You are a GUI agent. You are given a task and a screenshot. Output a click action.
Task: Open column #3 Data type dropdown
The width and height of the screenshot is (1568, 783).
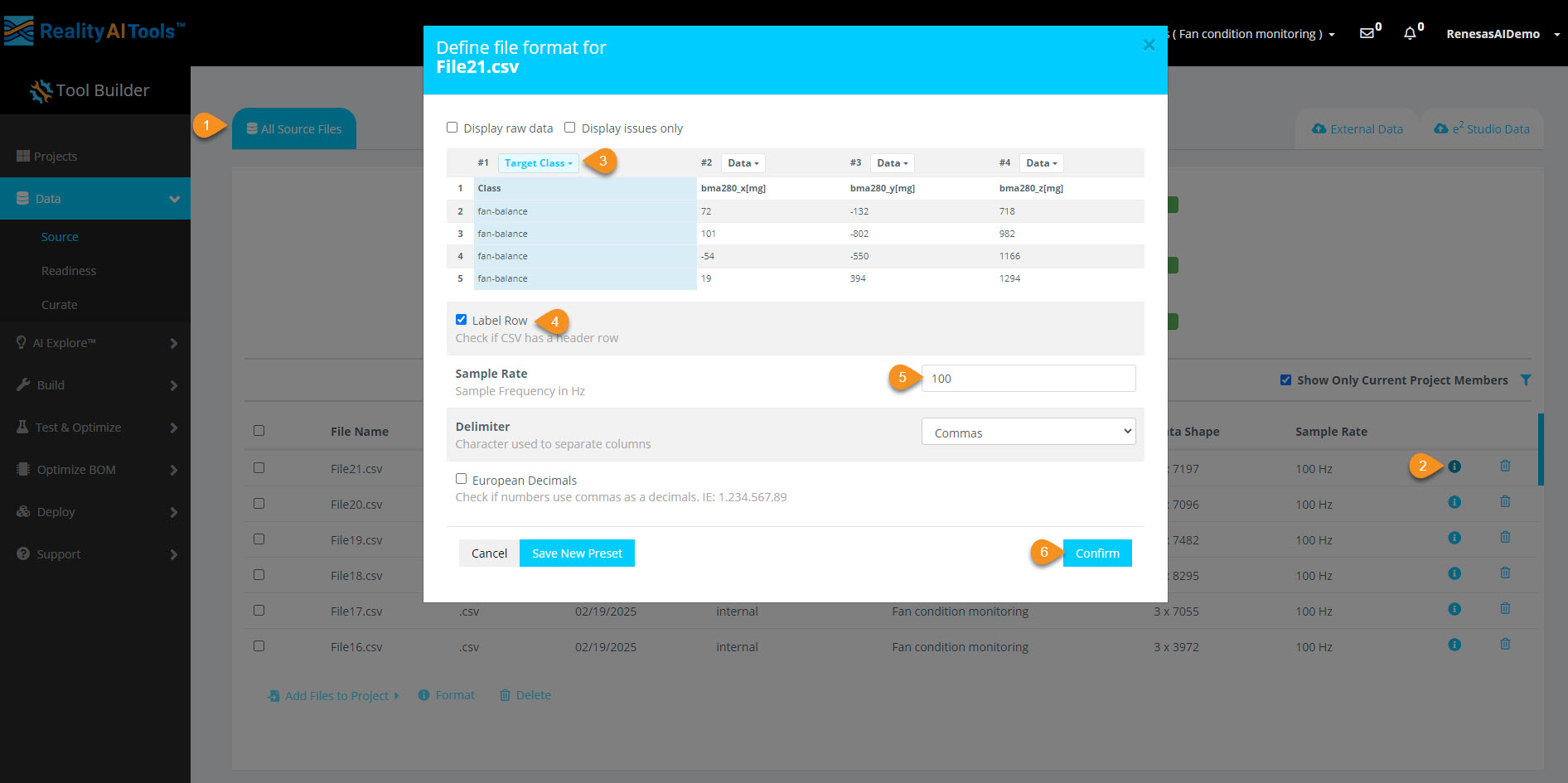[892, 163]
